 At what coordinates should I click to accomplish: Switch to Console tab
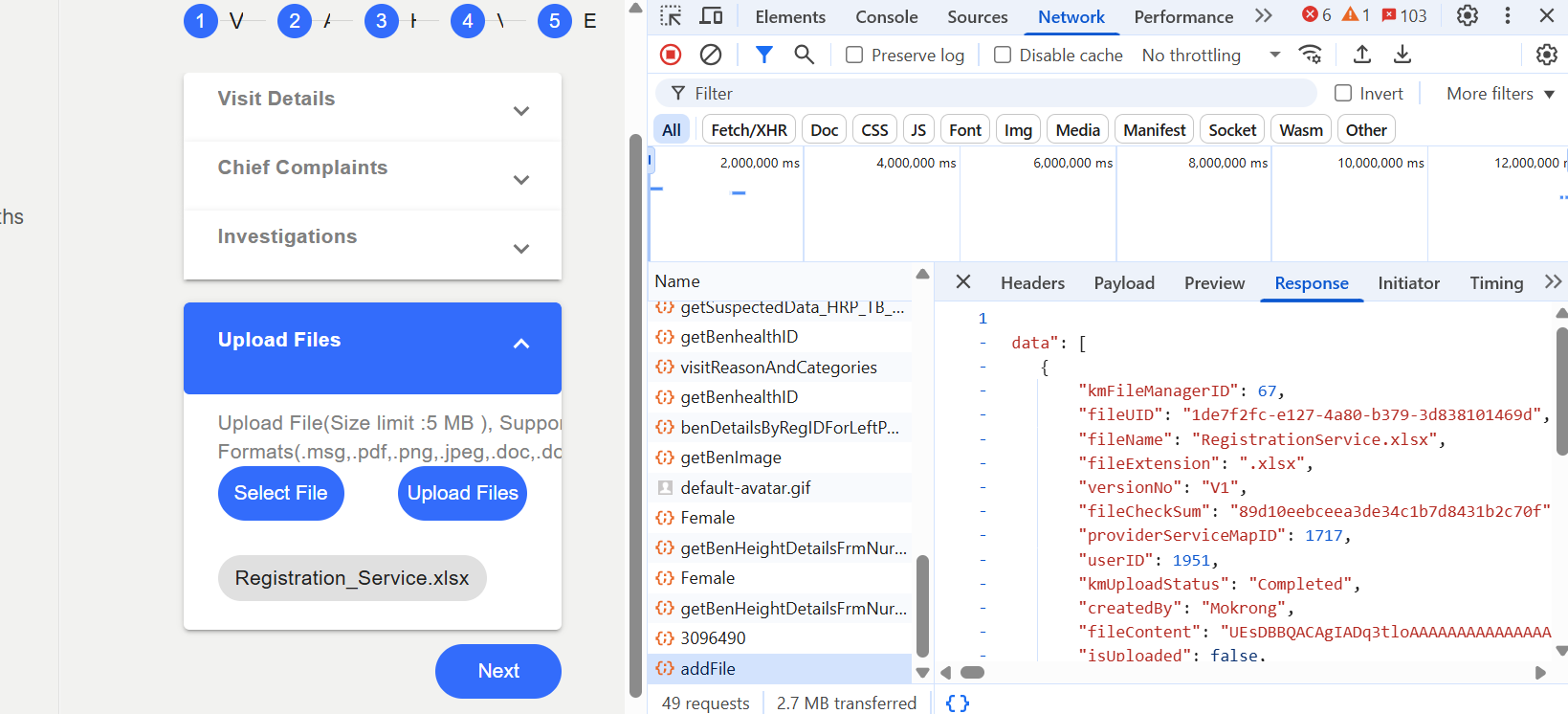887,16
